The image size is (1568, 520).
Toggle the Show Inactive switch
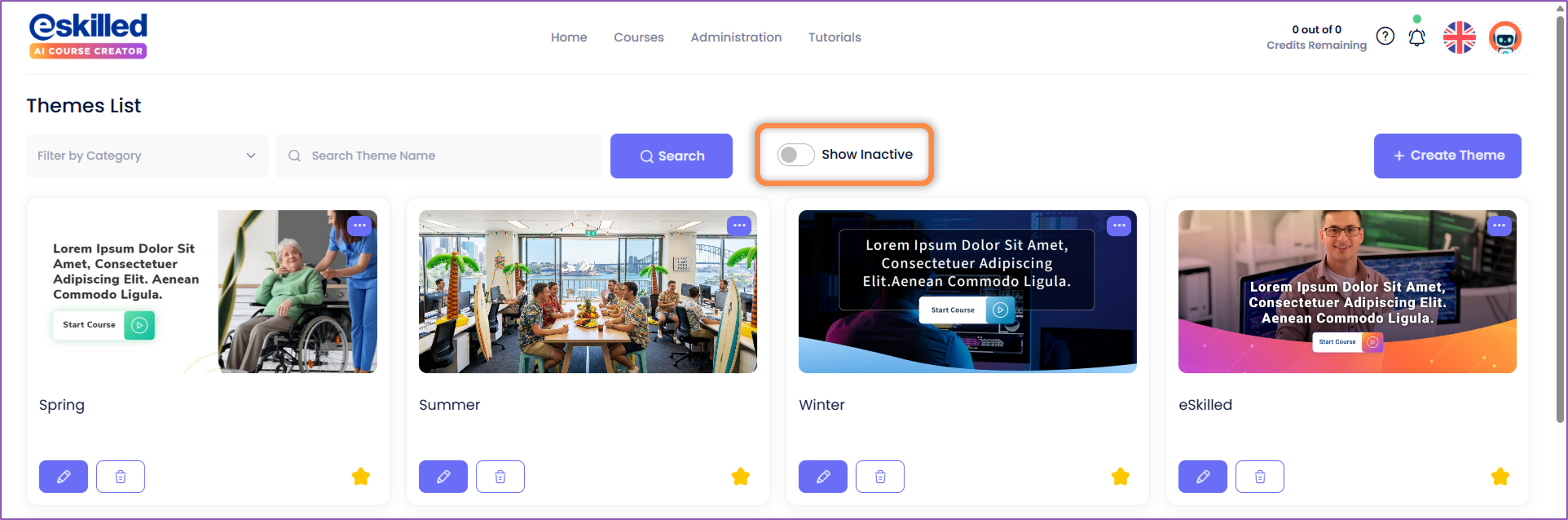pyautogui.click(x=795, y=154)
